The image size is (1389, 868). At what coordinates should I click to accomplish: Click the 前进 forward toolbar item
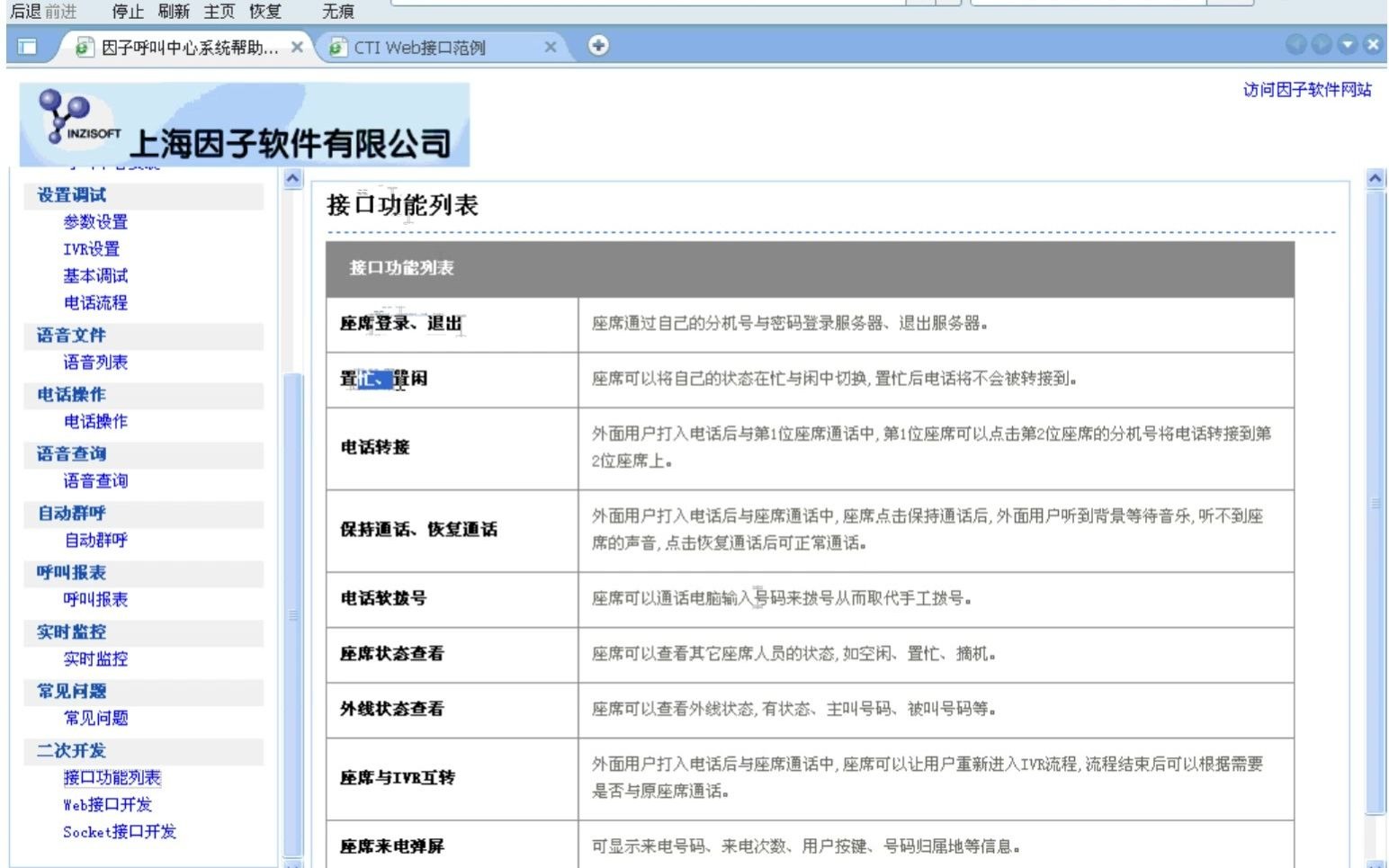tap(61, 12)
